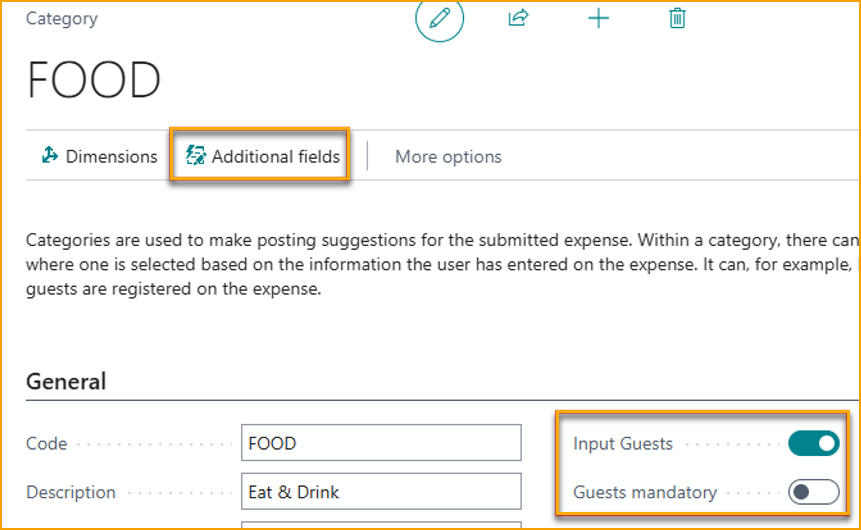Click the Code field containing FOOD

coord(381,443)
